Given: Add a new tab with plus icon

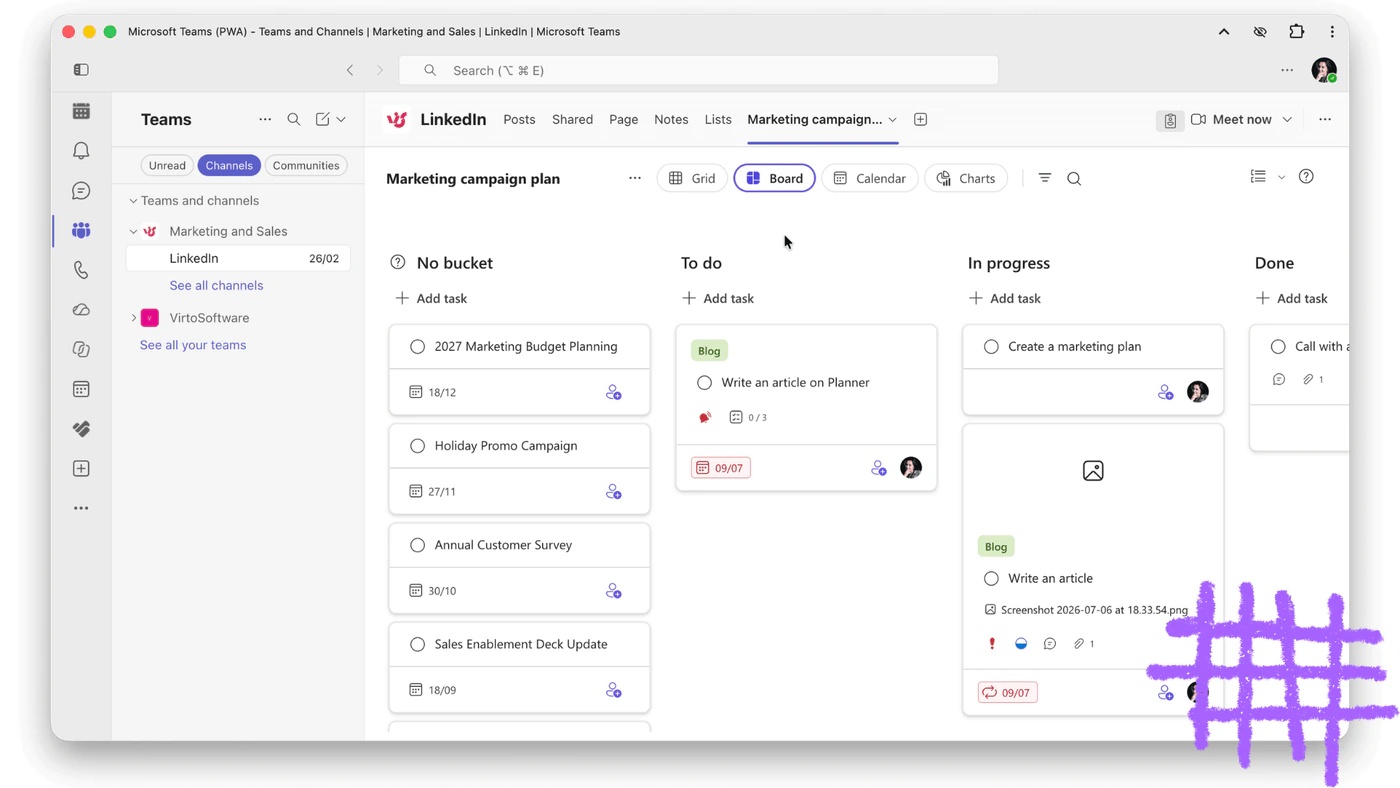Looking at the screenshot, I should [x=921, y=119].
